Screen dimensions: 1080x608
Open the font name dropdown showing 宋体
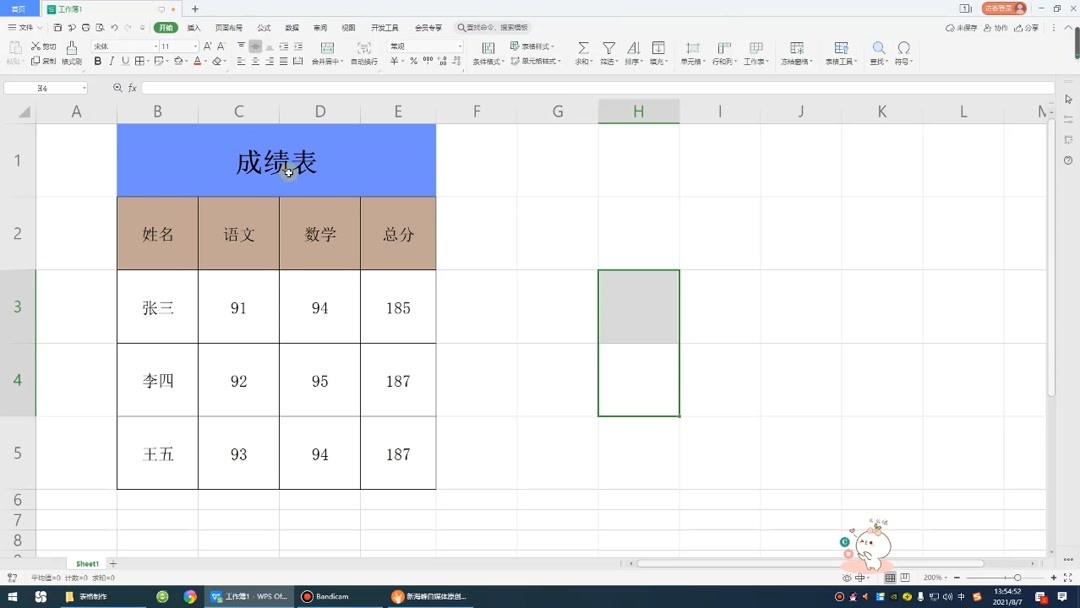(x=118, y=45)
